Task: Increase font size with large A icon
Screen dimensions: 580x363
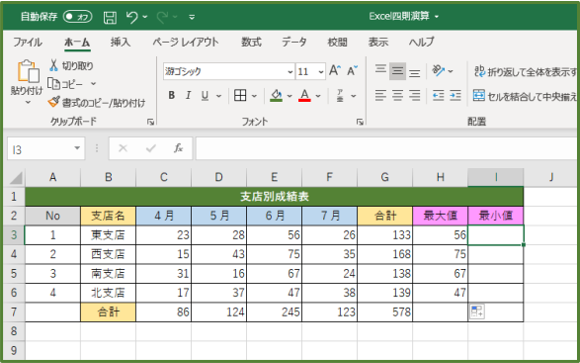Action: pyautogui.click(x=335, y=70)
